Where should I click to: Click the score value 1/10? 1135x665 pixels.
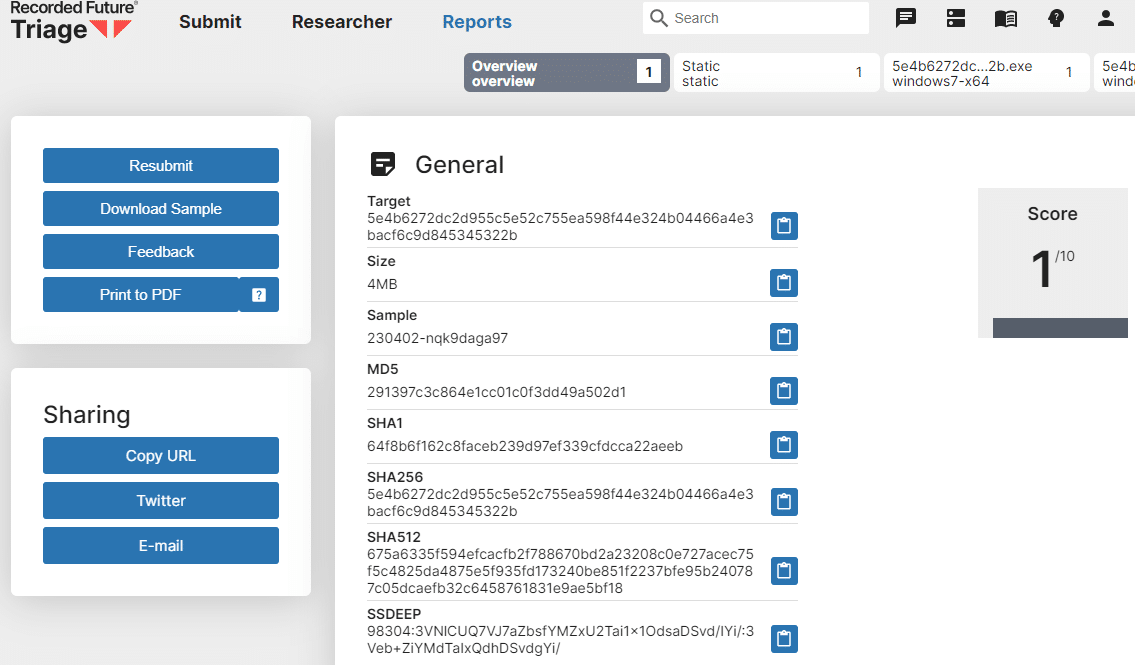(x=1052, y=268)
